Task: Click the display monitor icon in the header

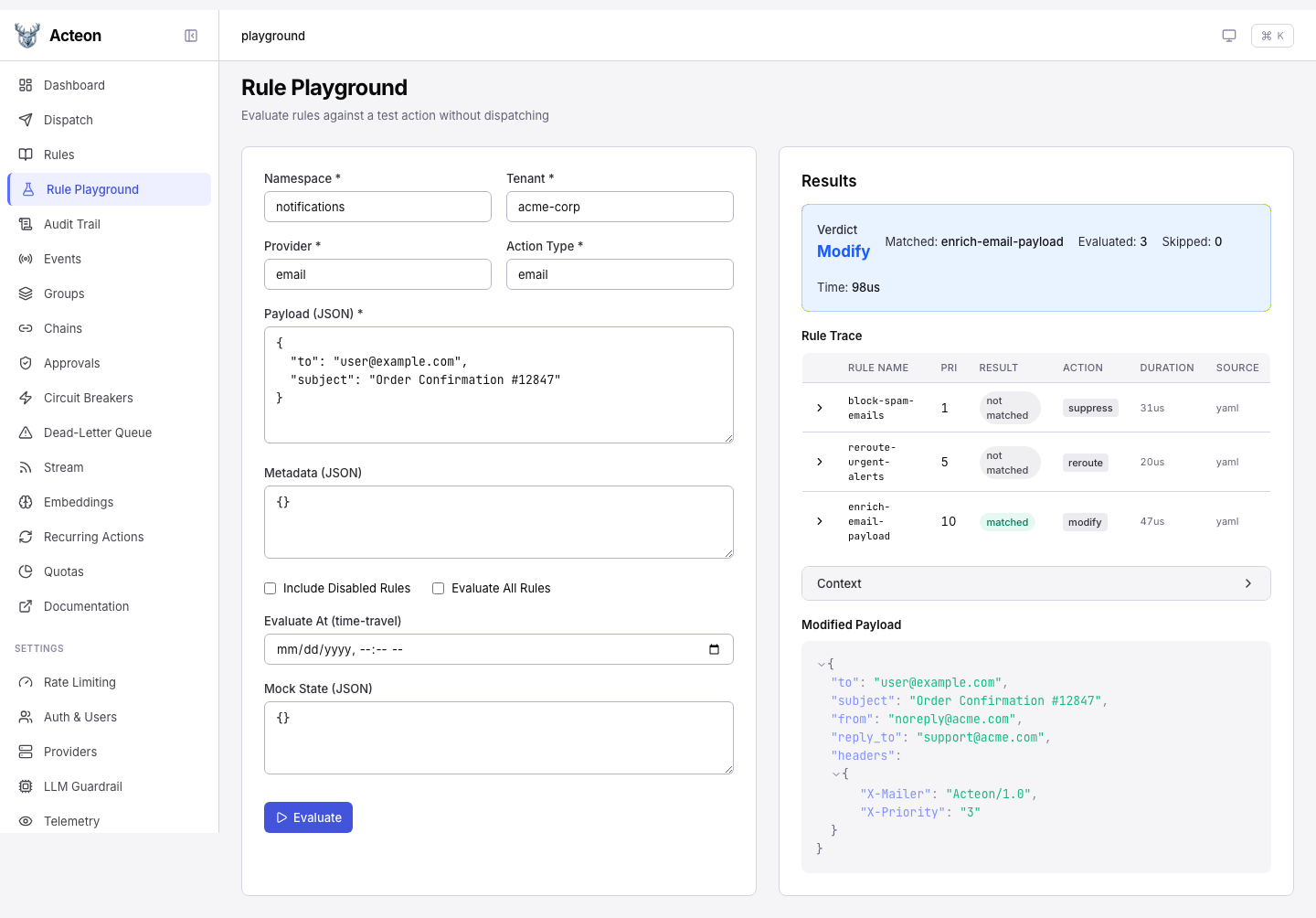Action: click(x=1229, y=36)
